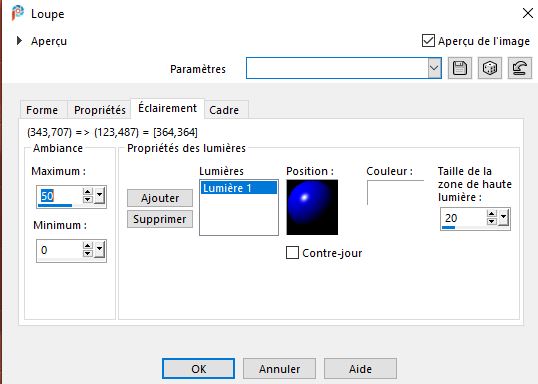Click the save preset floppy disk icon
Viewport: 538px width, 384px height.
(460, 68)
